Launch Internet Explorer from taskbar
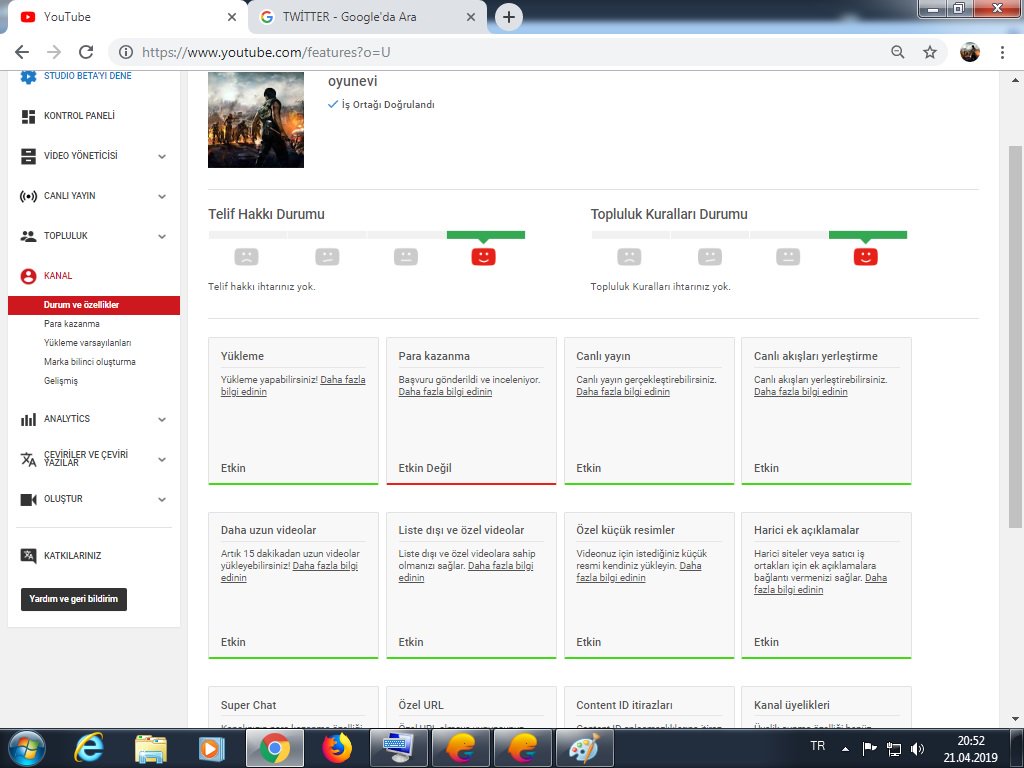1024x768 pixels. click(x=88, y=748)
